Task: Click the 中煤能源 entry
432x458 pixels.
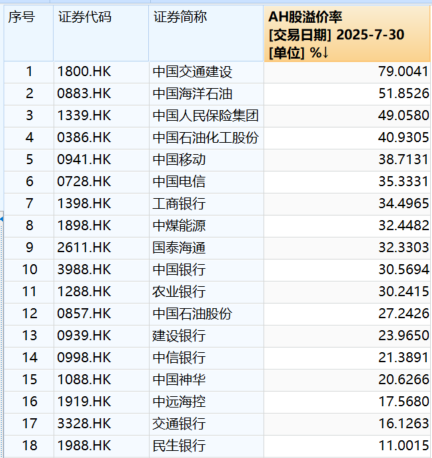Action: coord(179,226)
